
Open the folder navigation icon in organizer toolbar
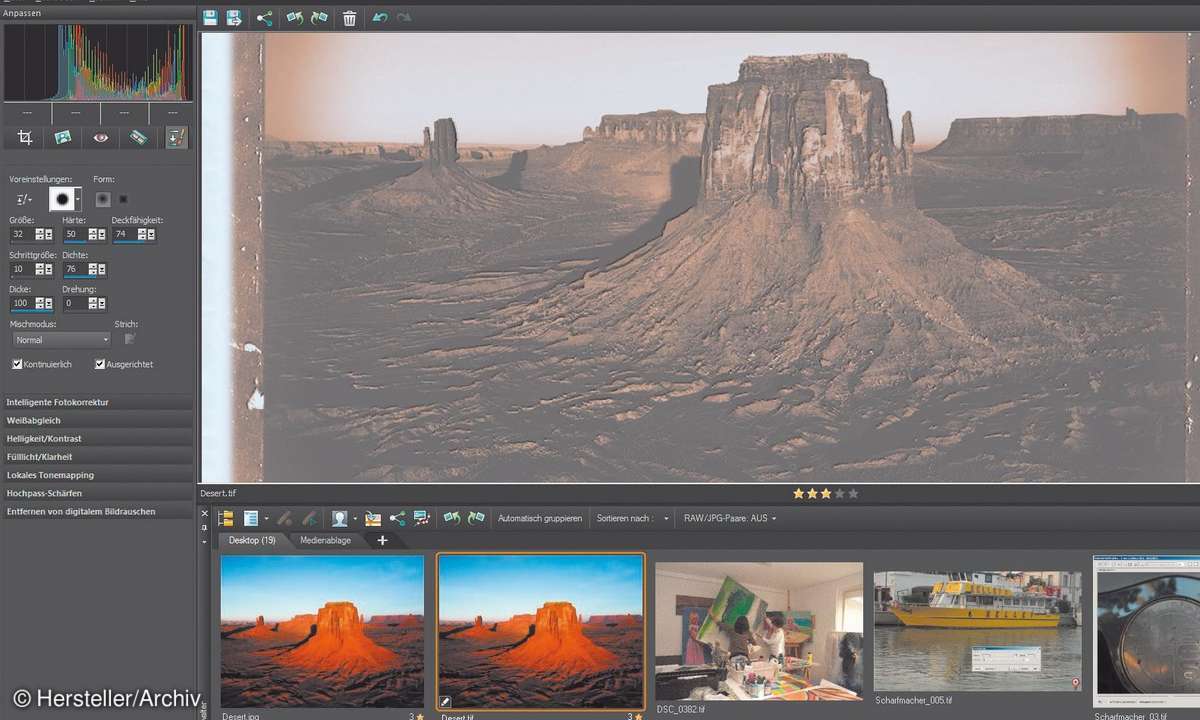(226, 518)
